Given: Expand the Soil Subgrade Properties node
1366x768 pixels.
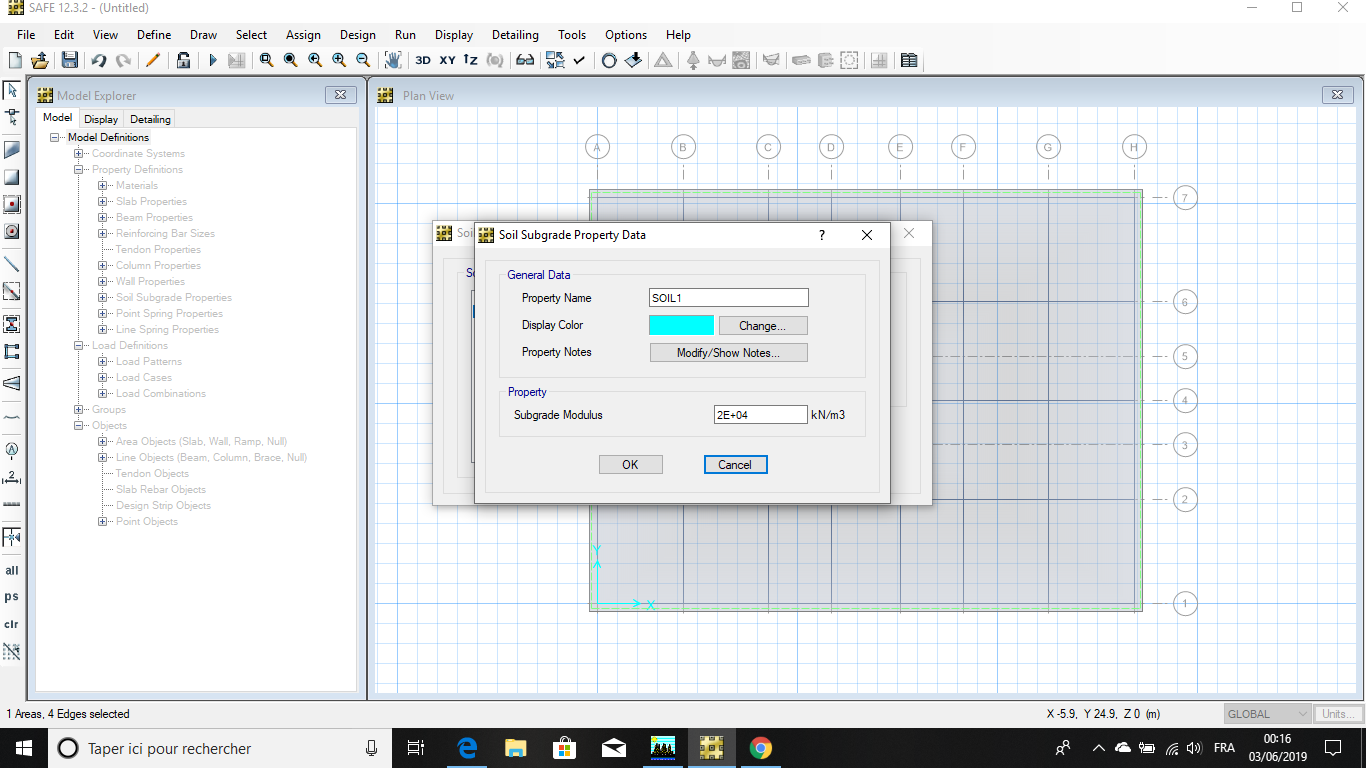Looking at the screenshot, I should [102, 297].
